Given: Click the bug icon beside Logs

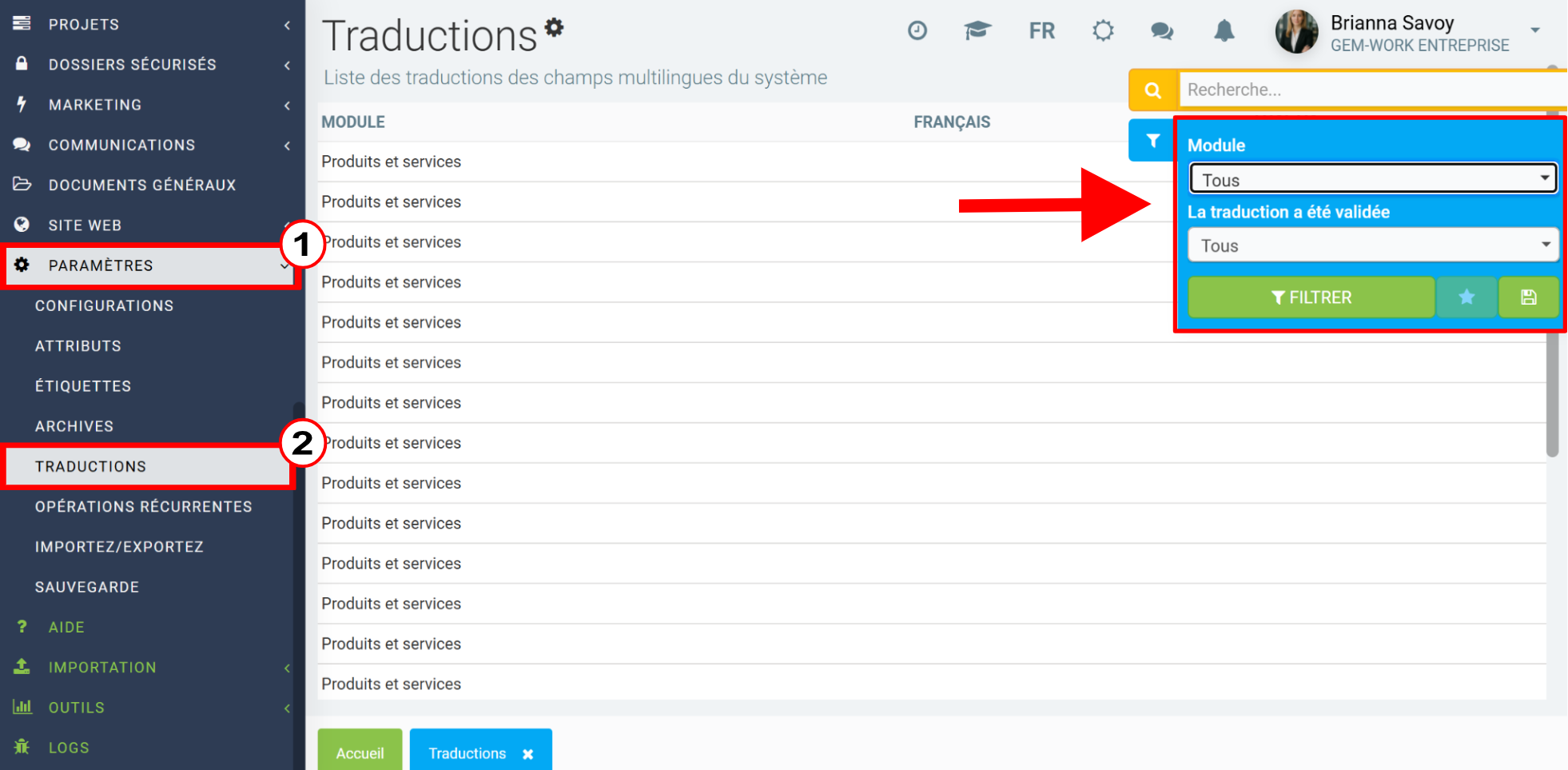Looking at the screenshot, I should tap(22, 747).
